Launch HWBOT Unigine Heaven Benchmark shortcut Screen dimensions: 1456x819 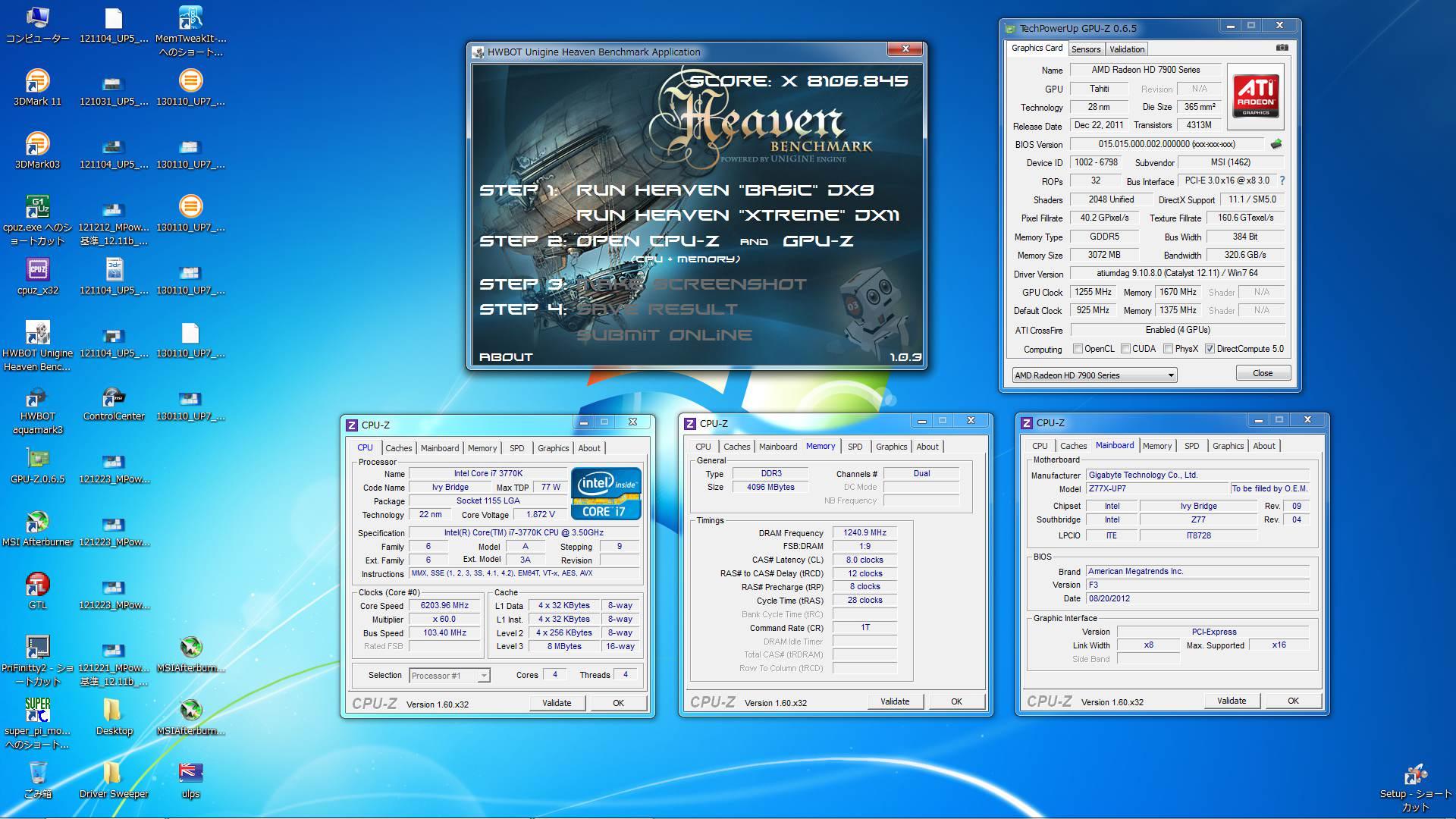pos(37,346)
